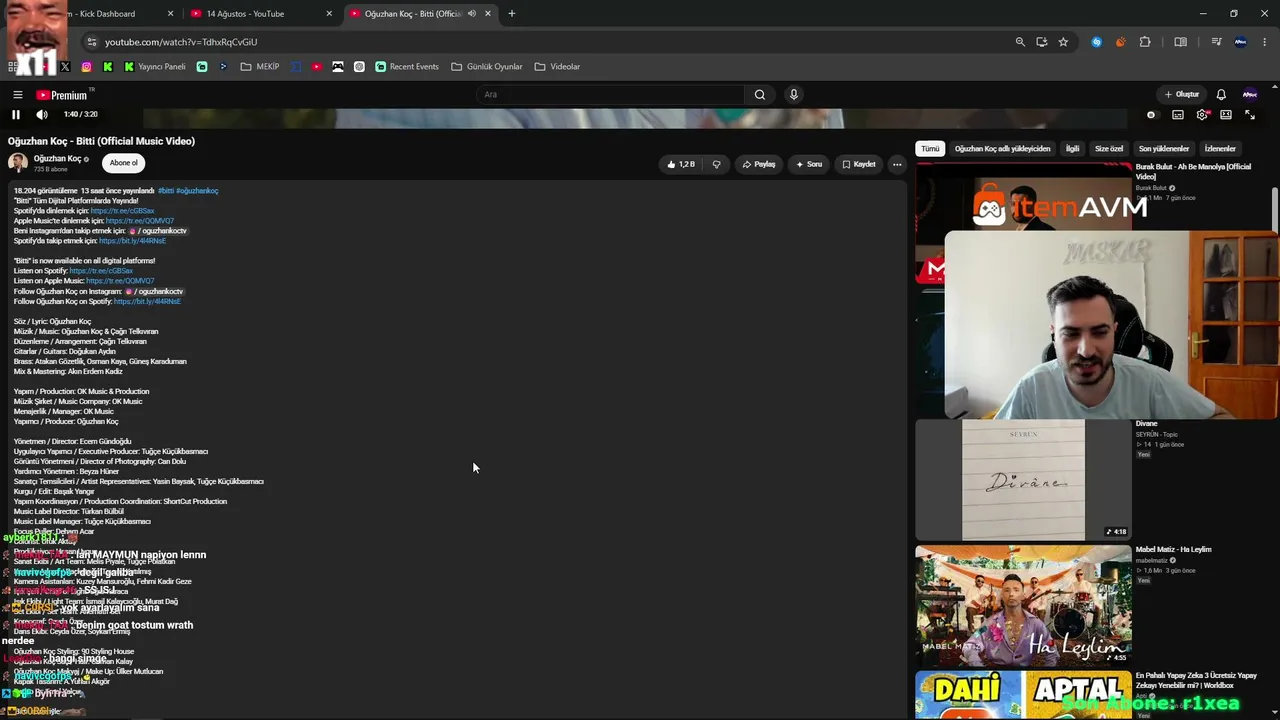
Task: Open the Chrome three-dot menu
Action: [1265, 42]
